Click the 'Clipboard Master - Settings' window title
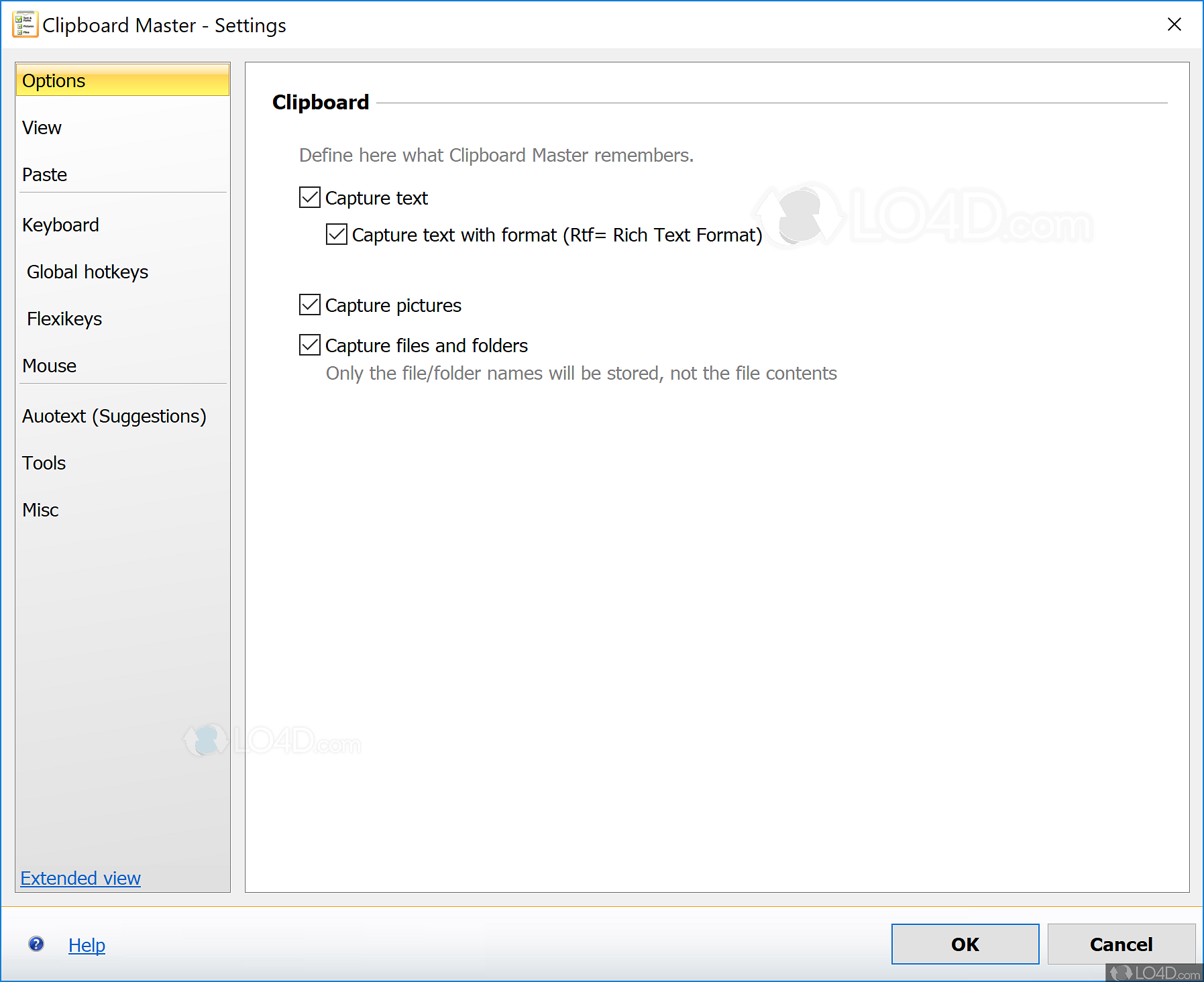The height and width of the screenshot is (982, 1204). [164, 25]
